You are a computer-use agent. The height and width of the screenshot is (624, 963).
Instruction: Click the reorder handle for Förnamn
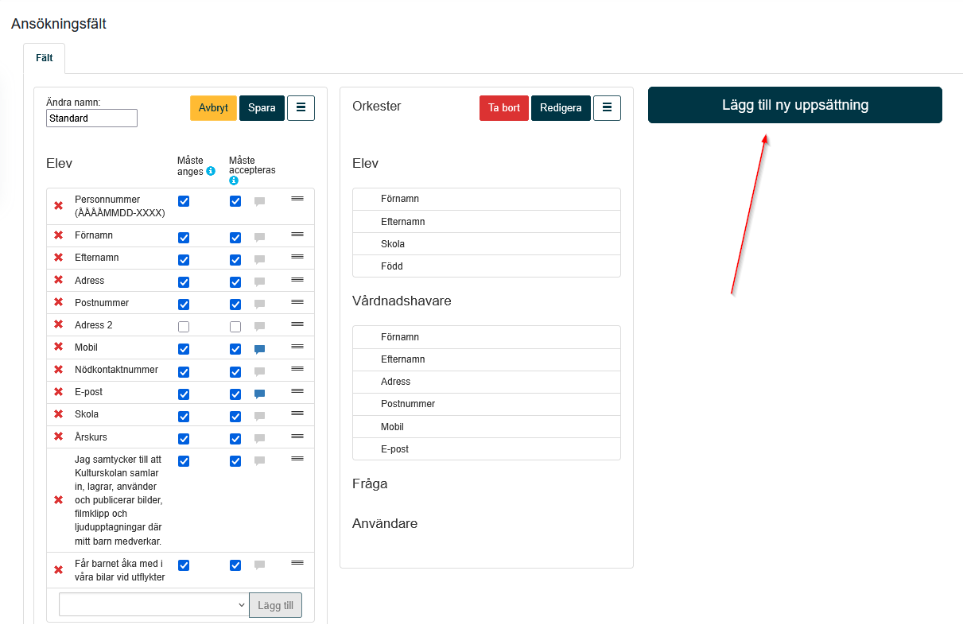tap(297, 234)
